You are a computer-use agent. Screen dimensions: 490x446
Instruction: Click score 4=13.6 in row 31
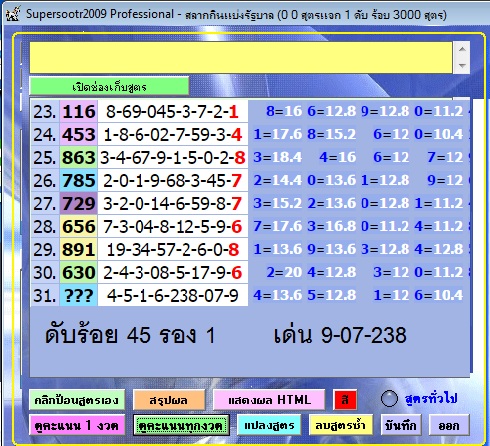(278, 295)
